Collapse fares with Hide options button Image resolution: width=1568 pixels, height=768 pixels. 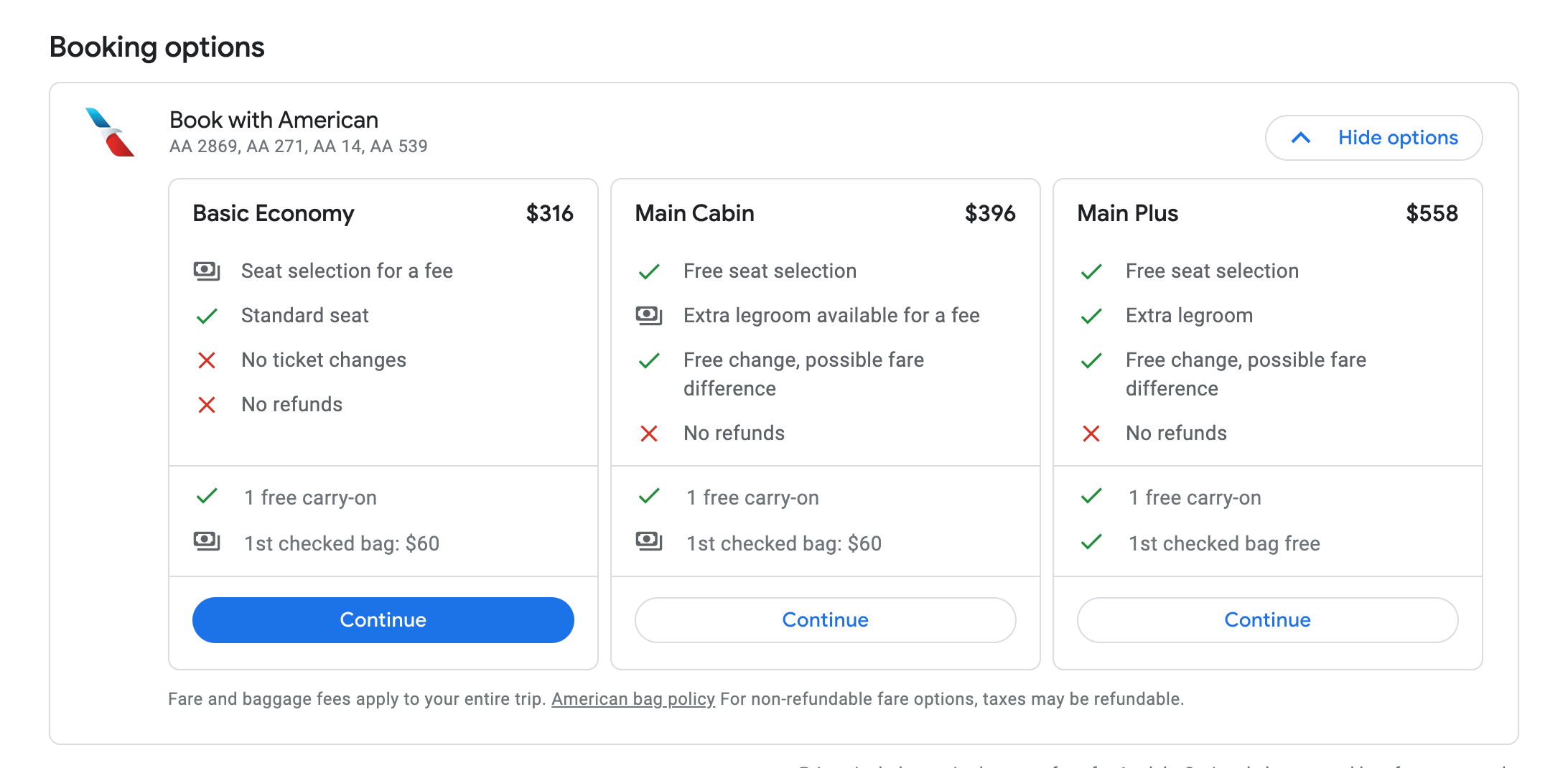tap(1397, 138)
